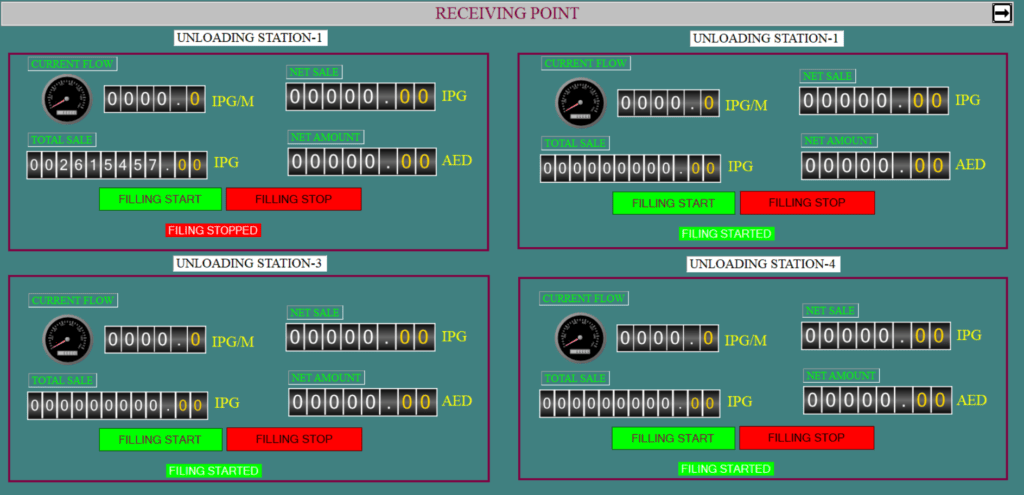Click the TOTAL SALE label in Station-4

(x=575, y=378)
